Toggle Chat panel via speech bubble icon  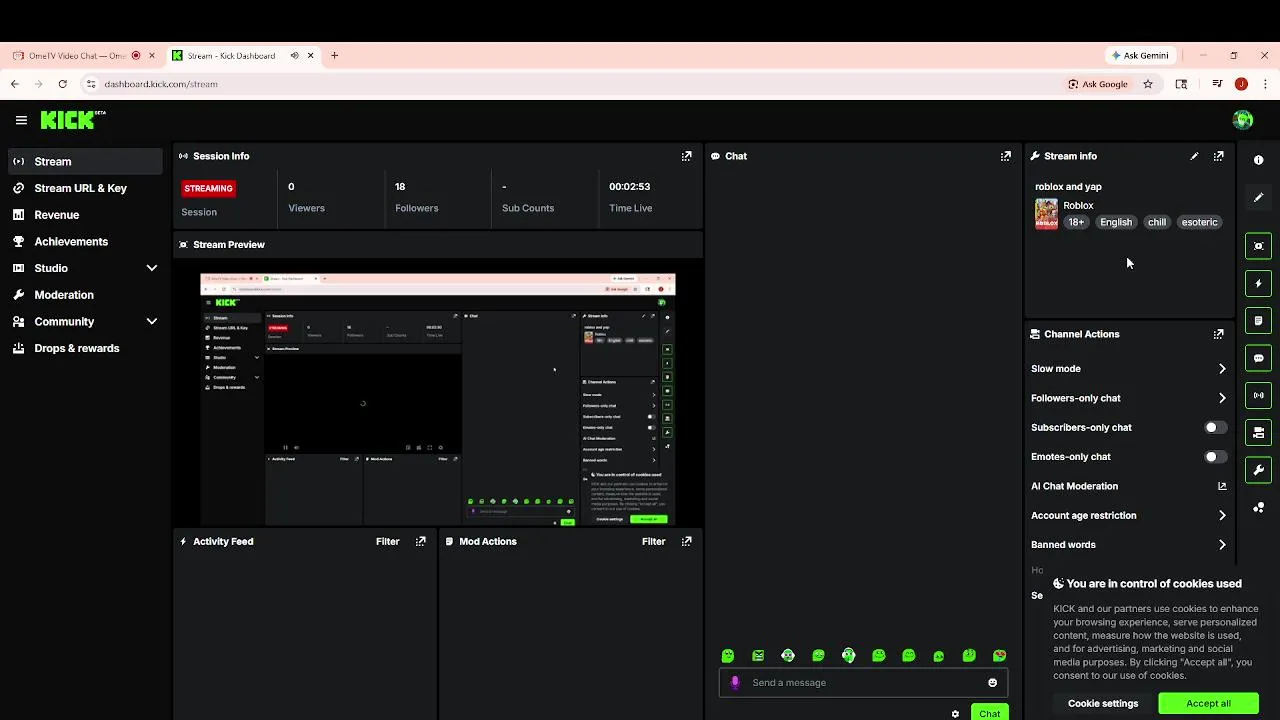pyautogui.click(x=1258, y=358)
